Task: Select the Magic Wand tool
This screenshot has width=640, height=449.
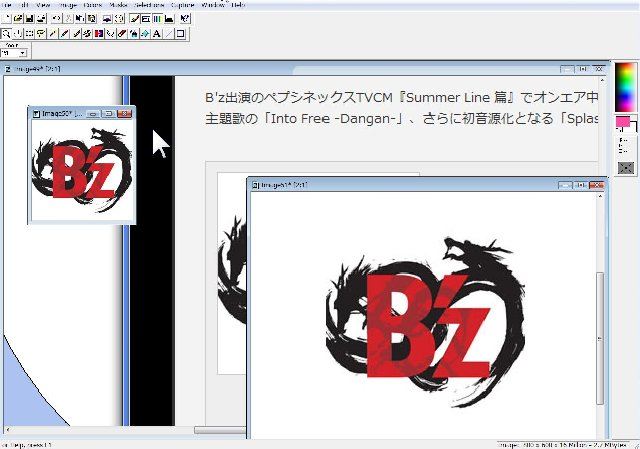Action: click(52, 33)
